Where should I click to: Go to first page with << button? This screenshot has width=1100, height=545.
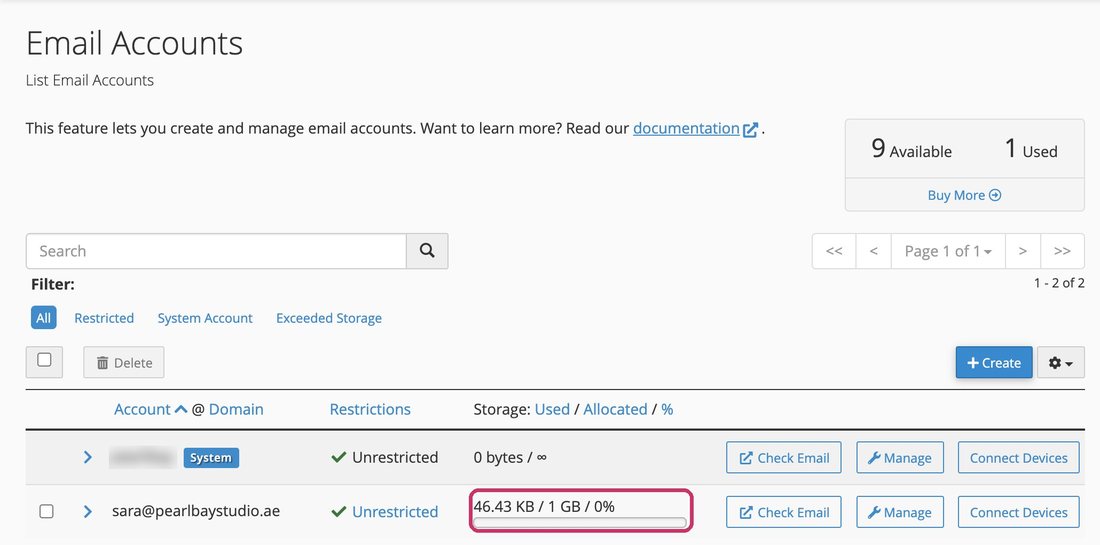click(x=834, y=251)
